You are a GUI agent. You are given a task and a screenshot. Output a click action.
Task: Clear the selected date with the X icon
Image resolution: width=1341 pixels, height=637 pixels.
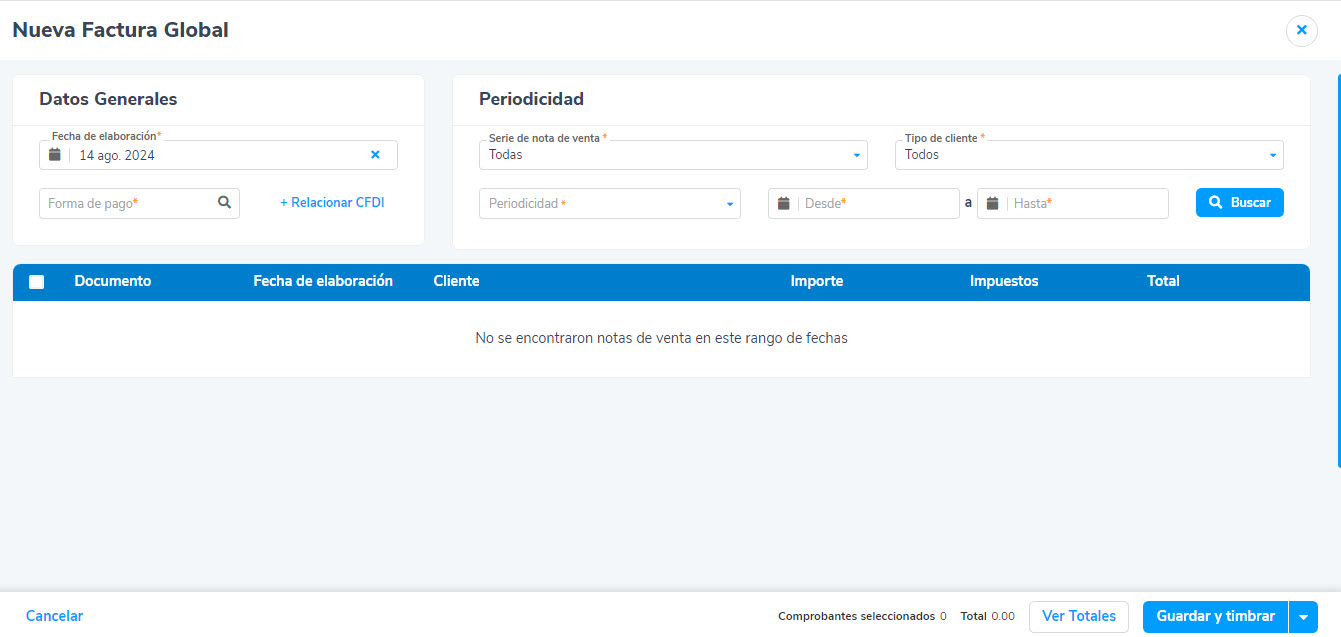[x=375, y=154]
